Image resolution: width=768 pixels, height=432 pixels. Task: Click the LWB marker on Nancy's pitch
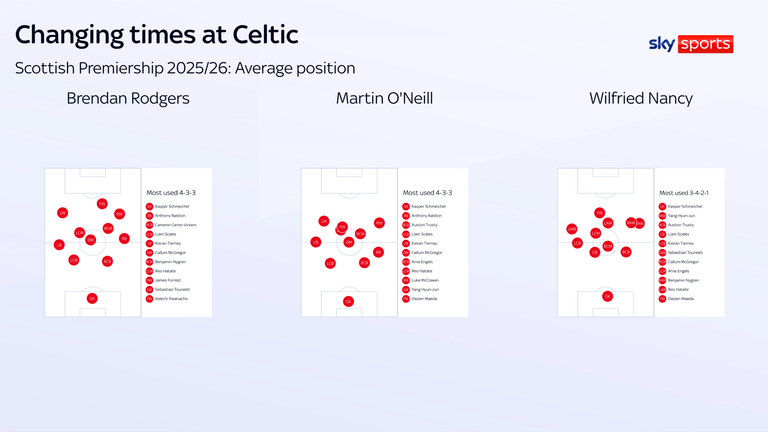[572, 229]
